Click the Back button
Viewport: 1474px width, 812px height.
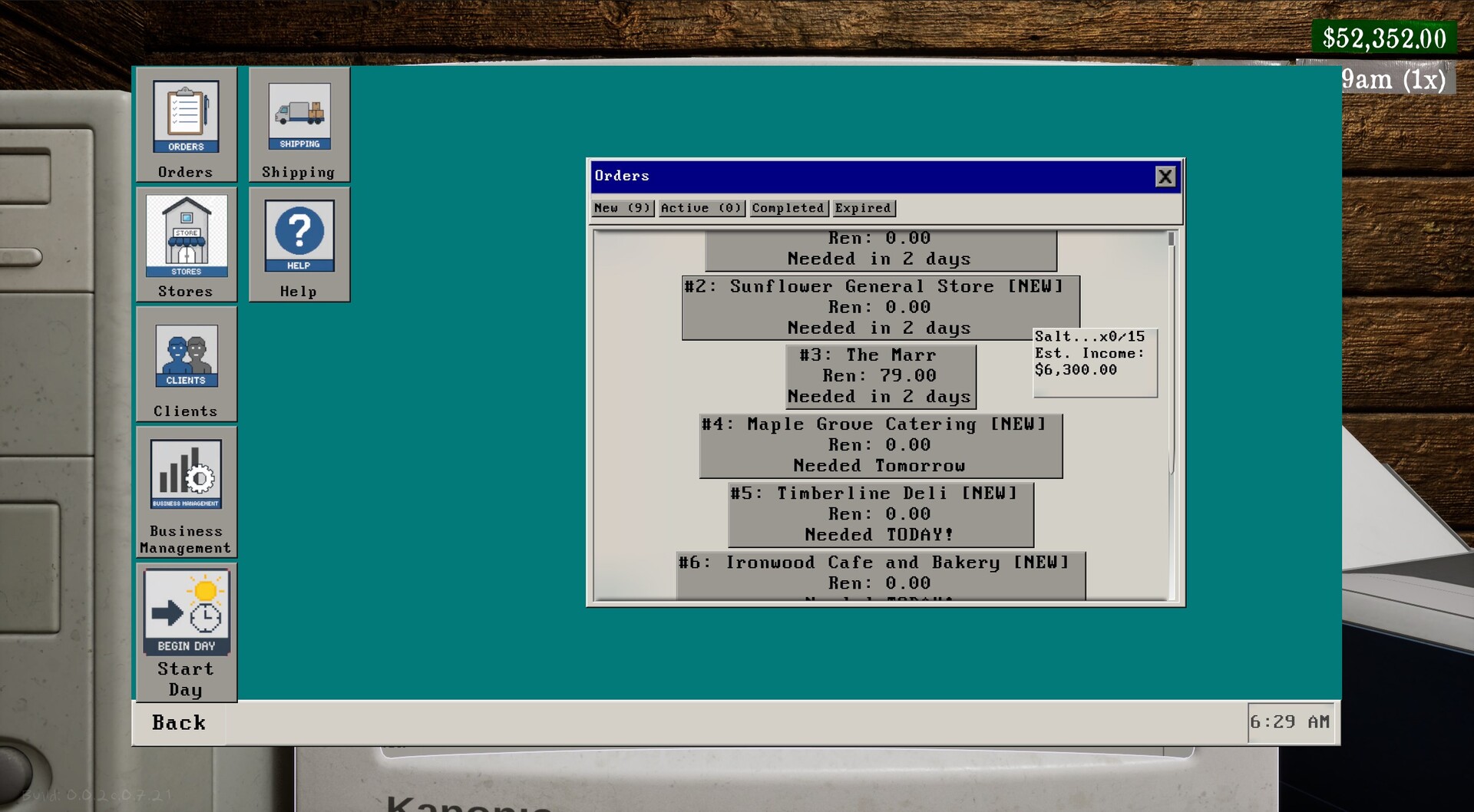pos(179,722)
